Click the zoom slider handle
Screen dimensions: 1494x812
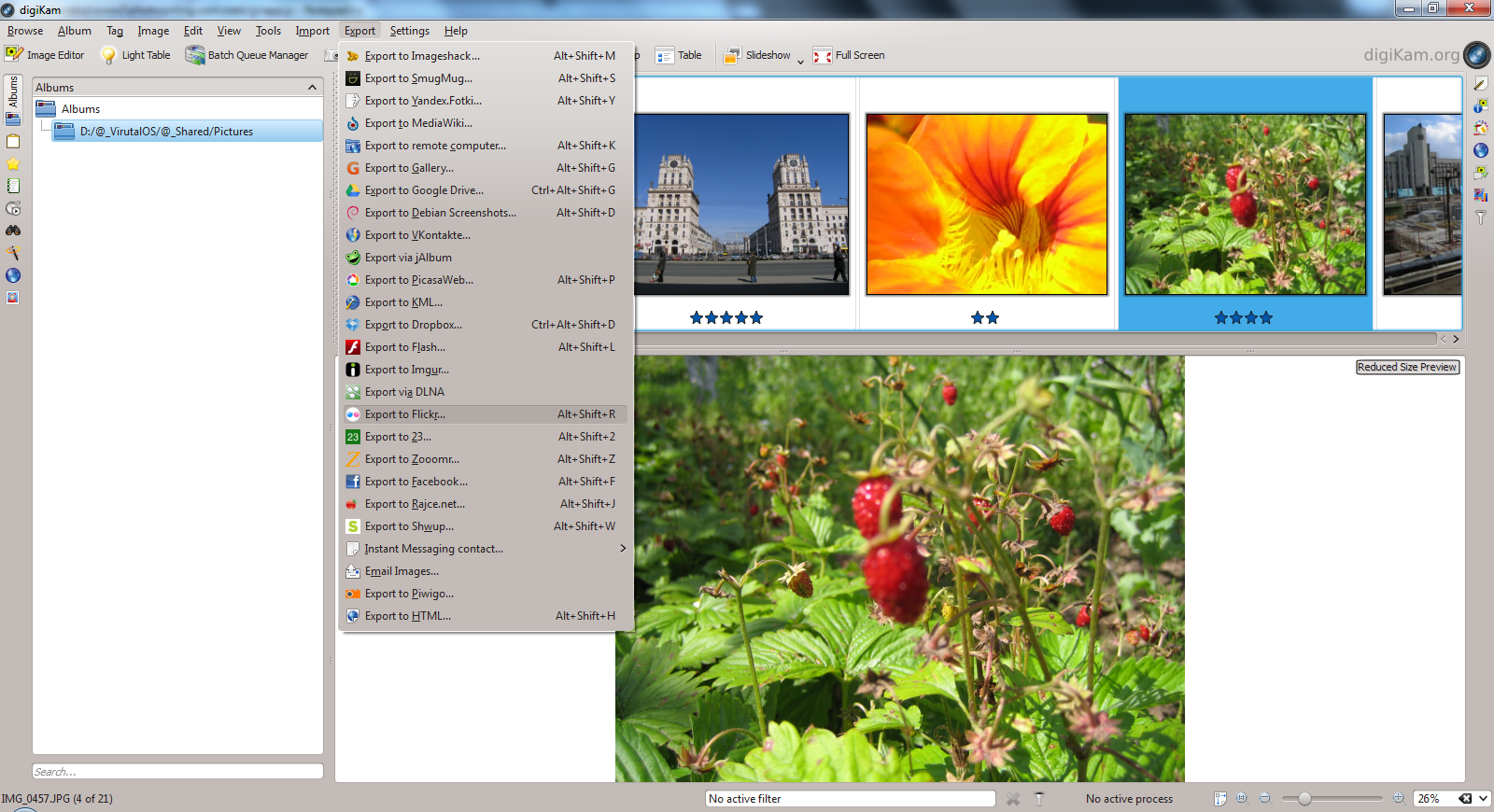[1304, 798]
